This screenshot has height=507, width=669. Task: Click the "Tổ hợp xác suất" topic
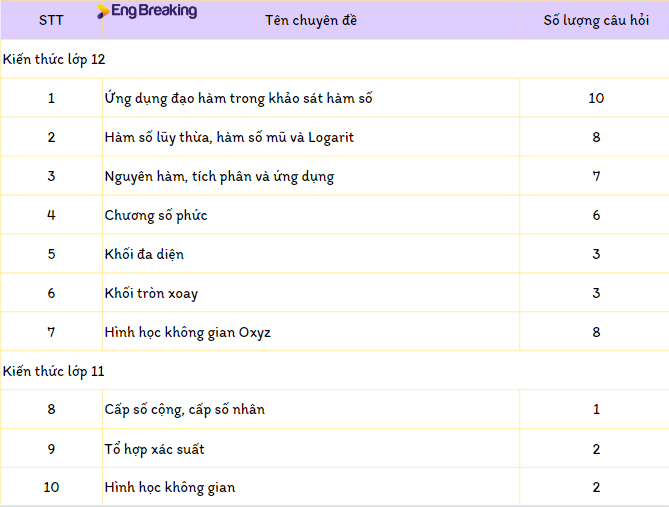(154, 449)
